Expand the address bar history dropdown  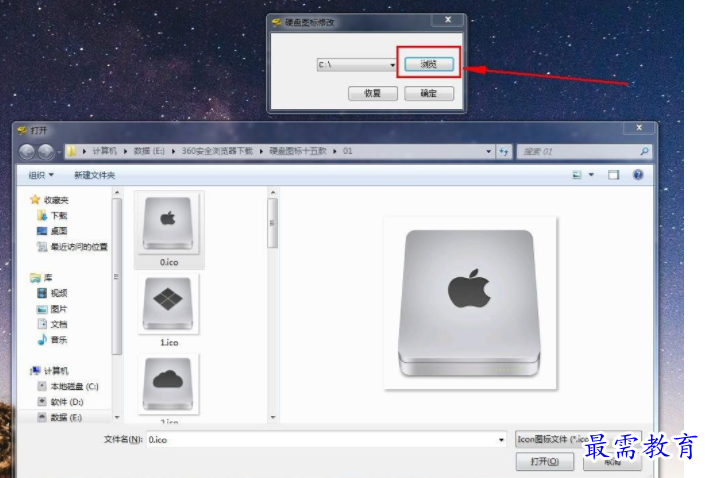tap(489, 152)
